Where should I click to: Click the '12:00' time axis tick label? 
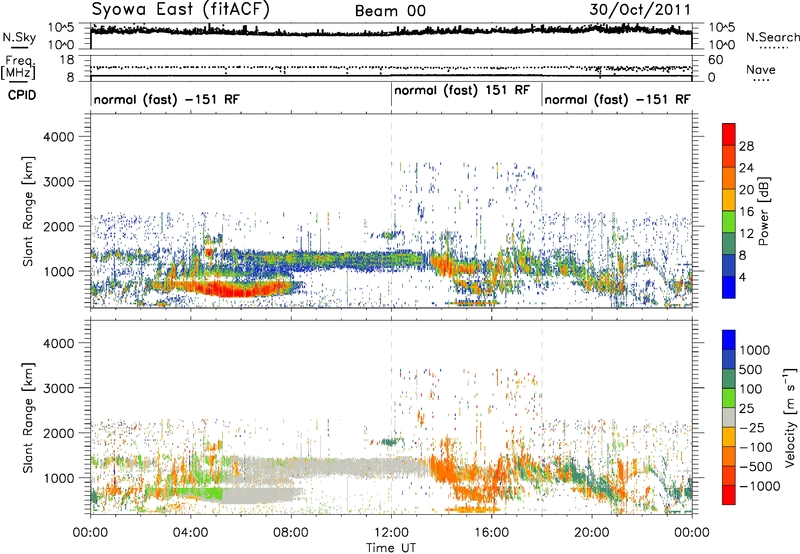point(391,533)
